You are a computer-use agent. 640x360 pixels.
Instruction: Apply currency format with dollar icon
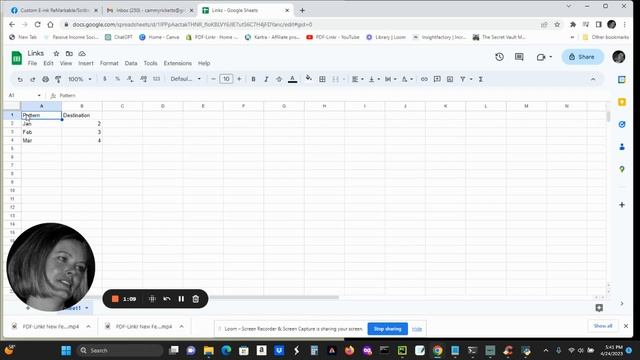[104, 79]
